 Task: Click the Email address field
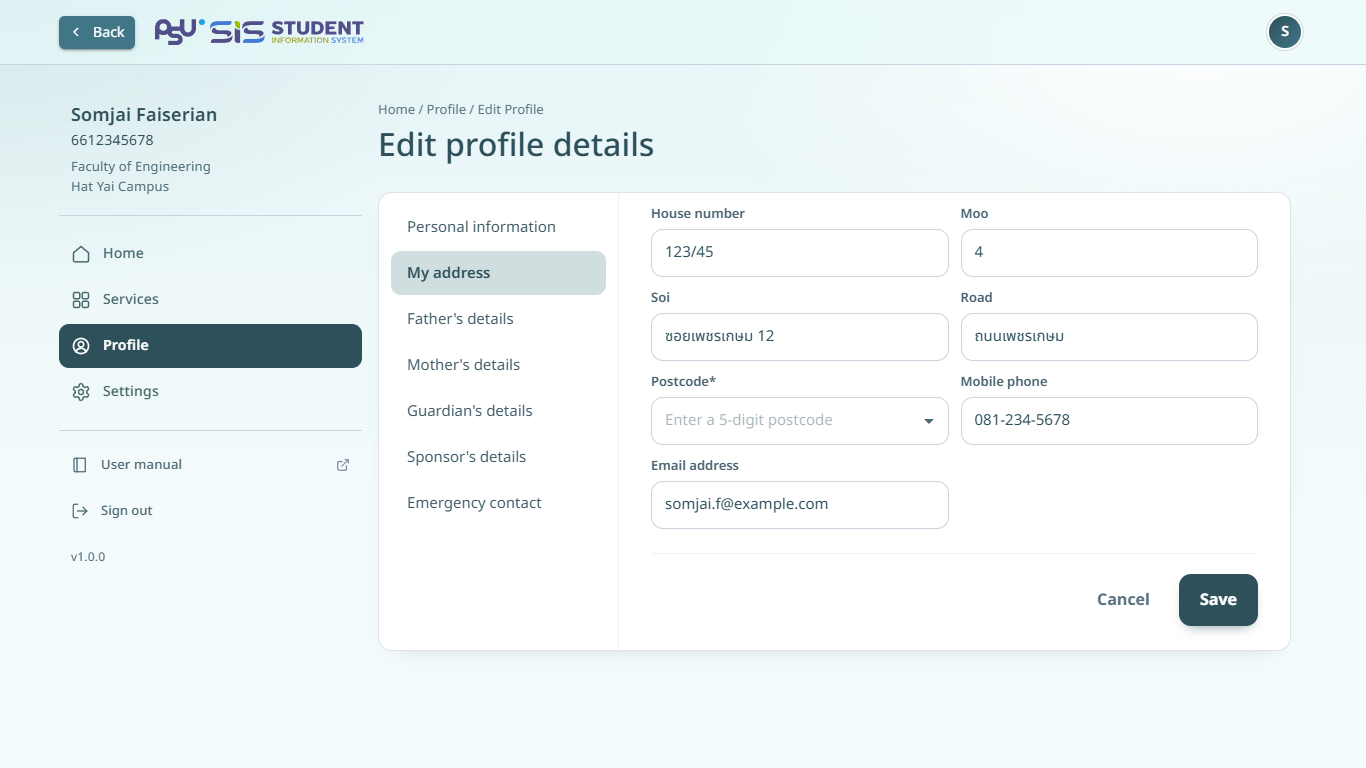(x=799, y=505)
